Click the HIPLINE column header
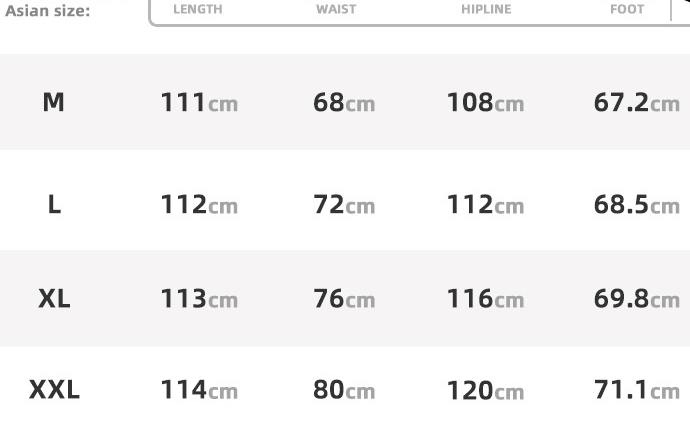This screenshot has width=690, height=435. (x=486, y=10)
